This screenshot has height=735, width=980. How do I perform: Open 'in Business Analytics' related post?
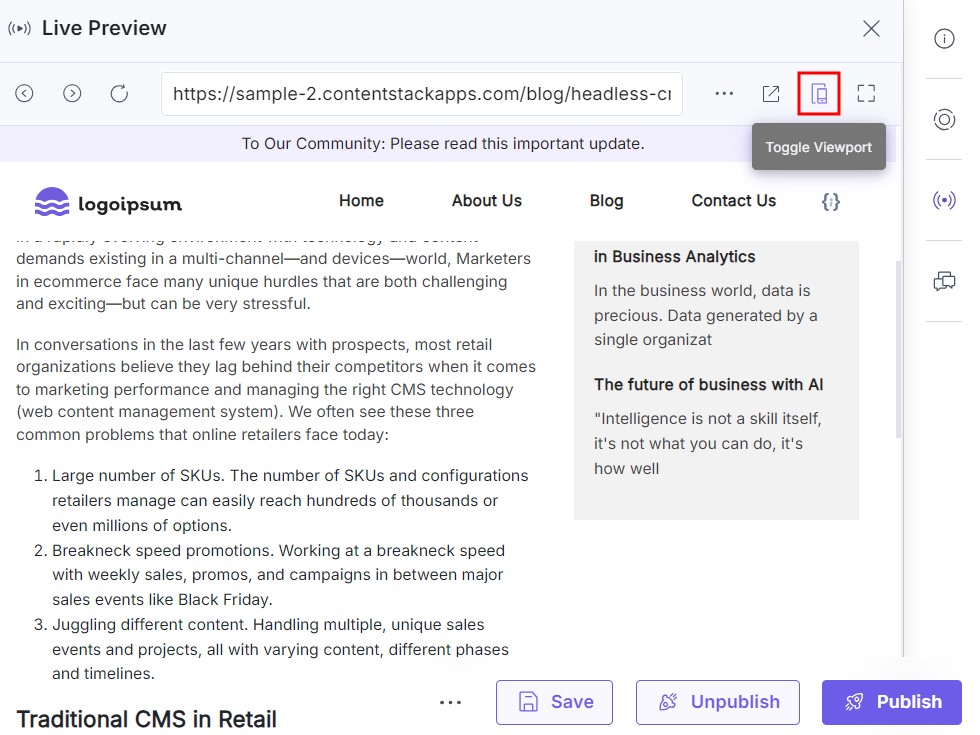674,257
